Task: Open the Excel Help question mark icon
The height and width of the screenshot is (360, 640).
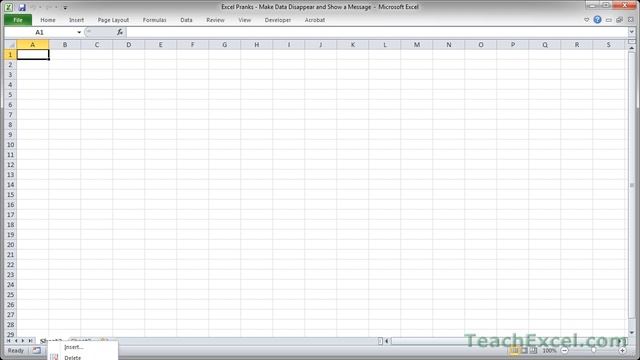Action: tap(597, 20)
